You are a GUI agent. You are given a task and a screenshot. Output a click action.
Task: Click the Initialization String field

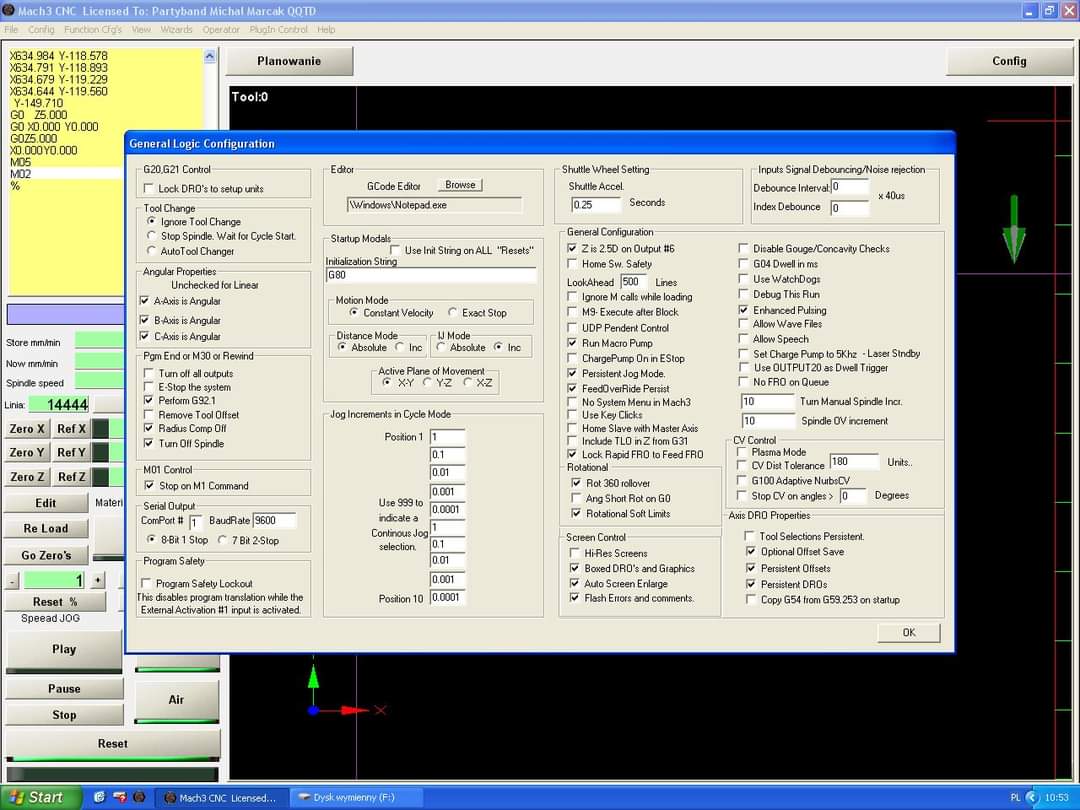[431, 275]
